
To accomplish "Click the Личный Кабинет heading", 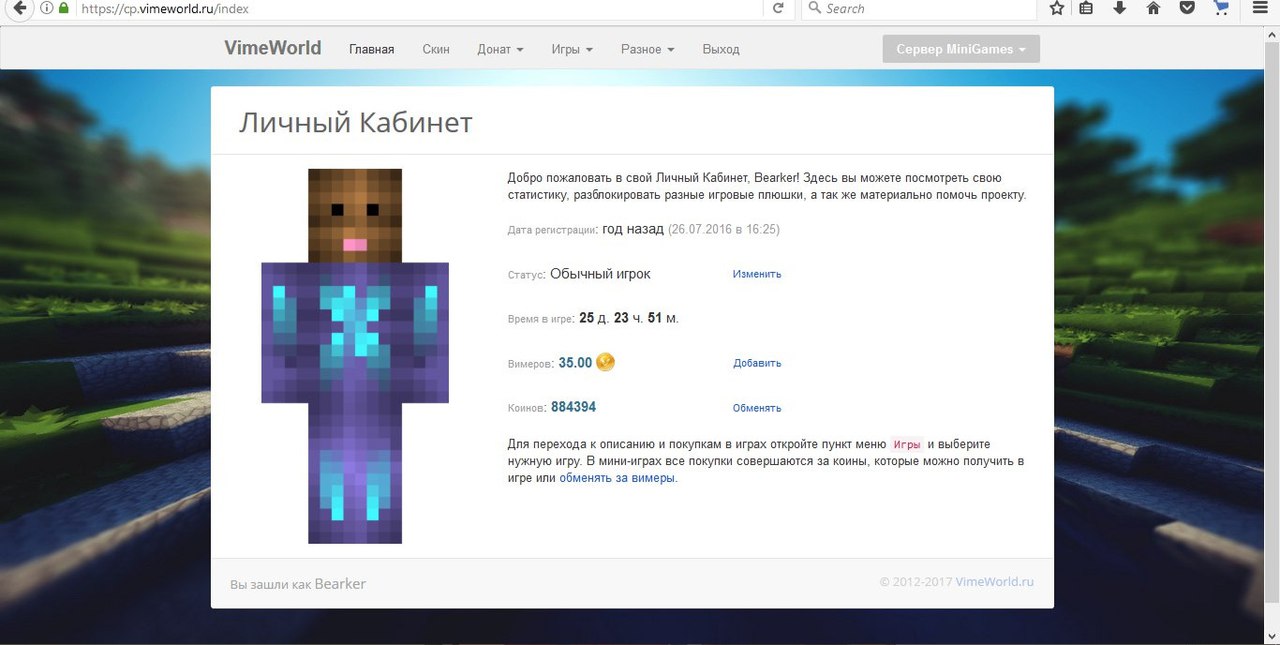I will [x=355, y=123].
